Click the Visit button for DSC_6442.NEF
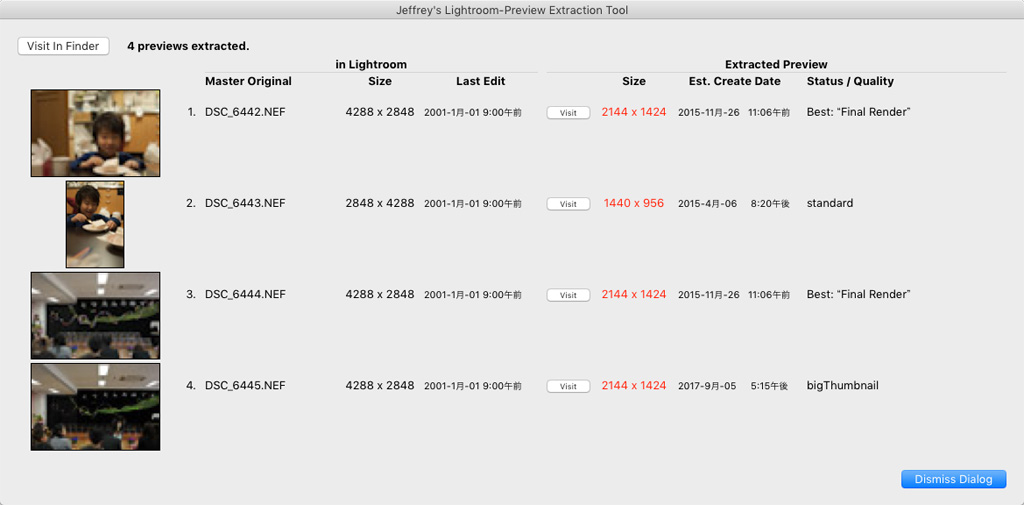 click(x=568, y=112)
